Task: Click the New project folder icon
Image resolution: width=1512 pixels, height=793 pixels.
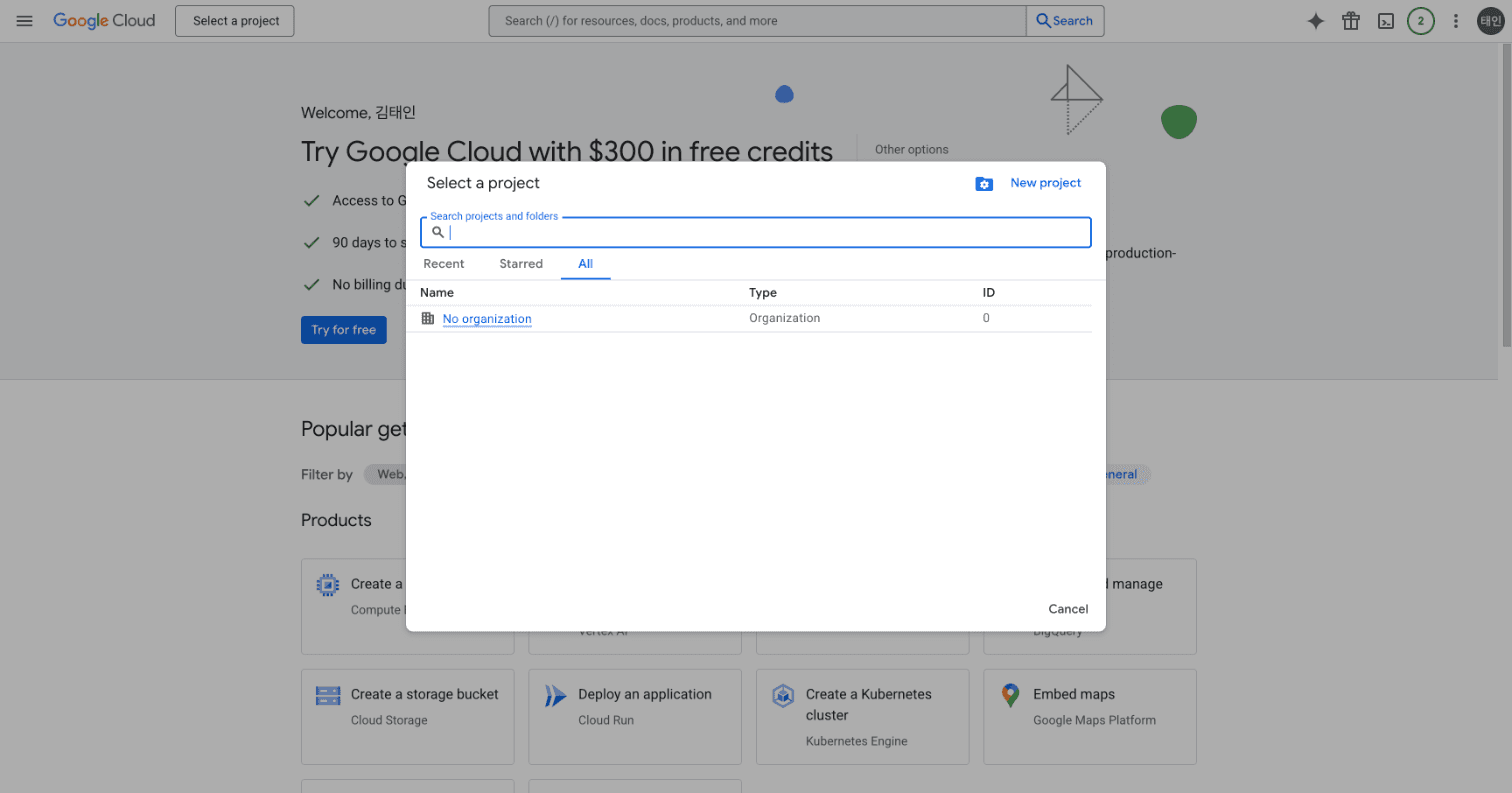Action: (x=984, y=184)
